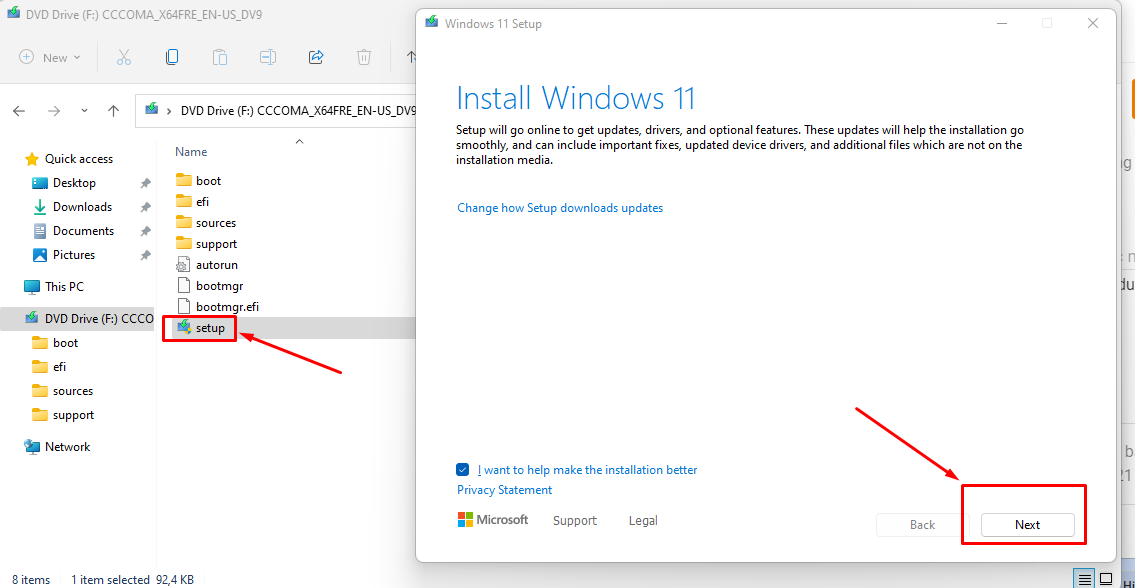This screenshot has height=588, width=1135.
Task: Click the Explorer title bar DVD drive icon
Action: coord(12,14)
